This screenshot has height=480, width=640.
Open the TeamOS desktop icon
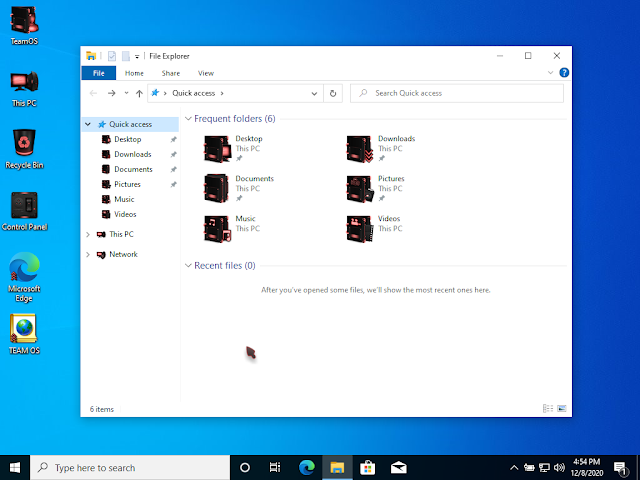tap(24, 25)
